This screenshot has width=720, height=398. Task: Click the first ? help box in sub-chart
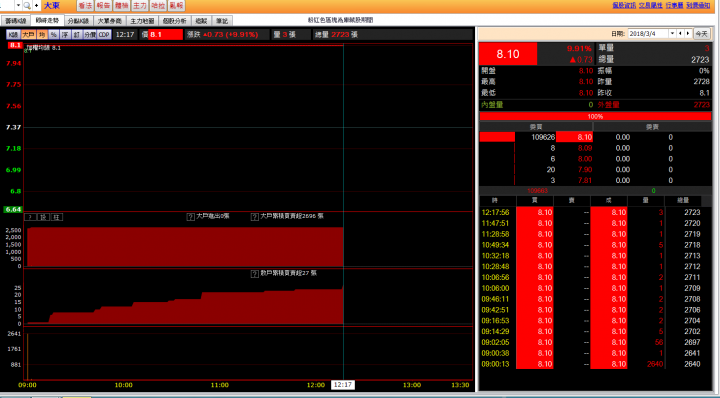[30, 217]
